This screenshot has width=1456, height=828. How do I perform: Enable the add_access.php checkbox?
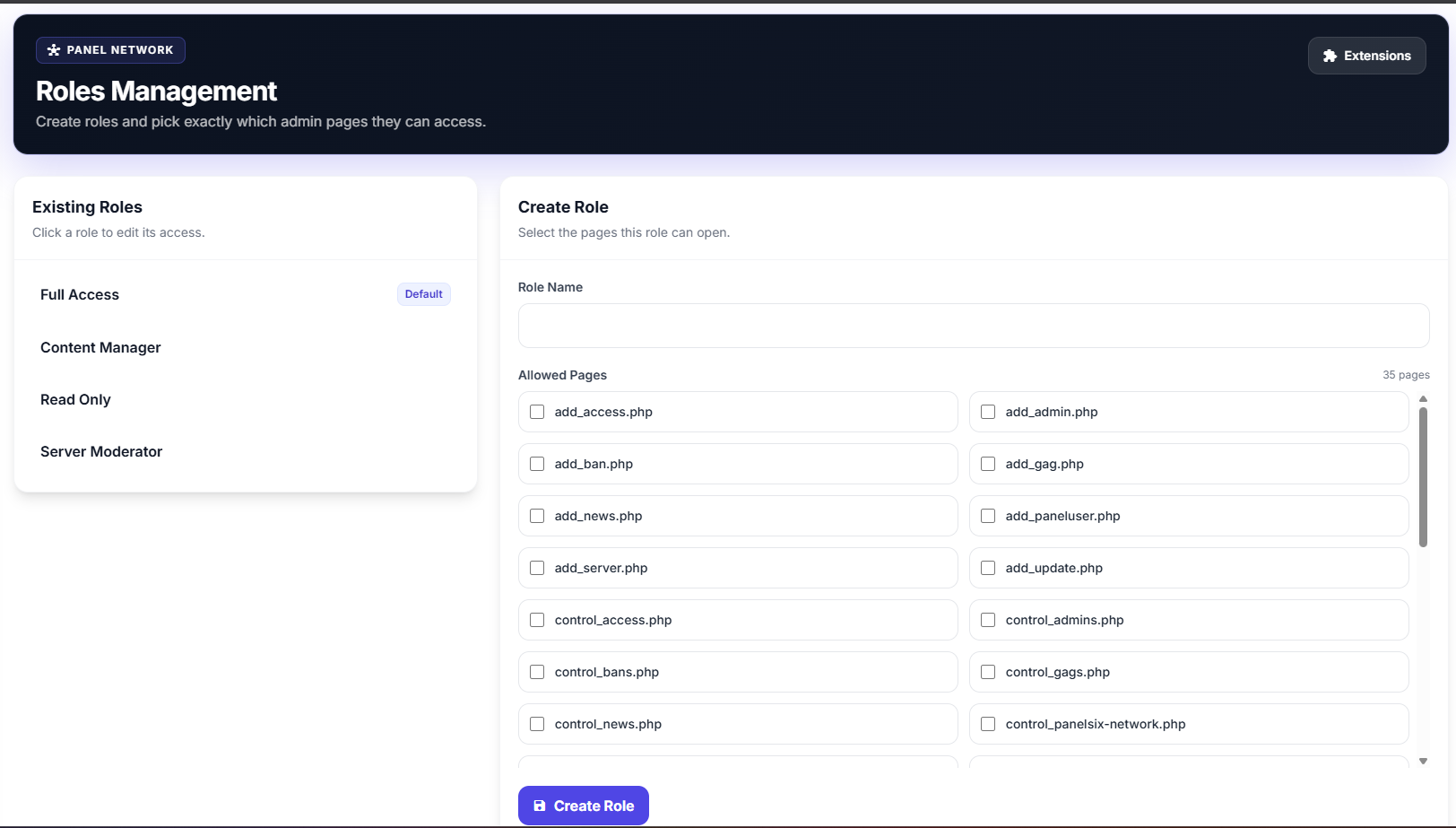(x=537, y=412)
